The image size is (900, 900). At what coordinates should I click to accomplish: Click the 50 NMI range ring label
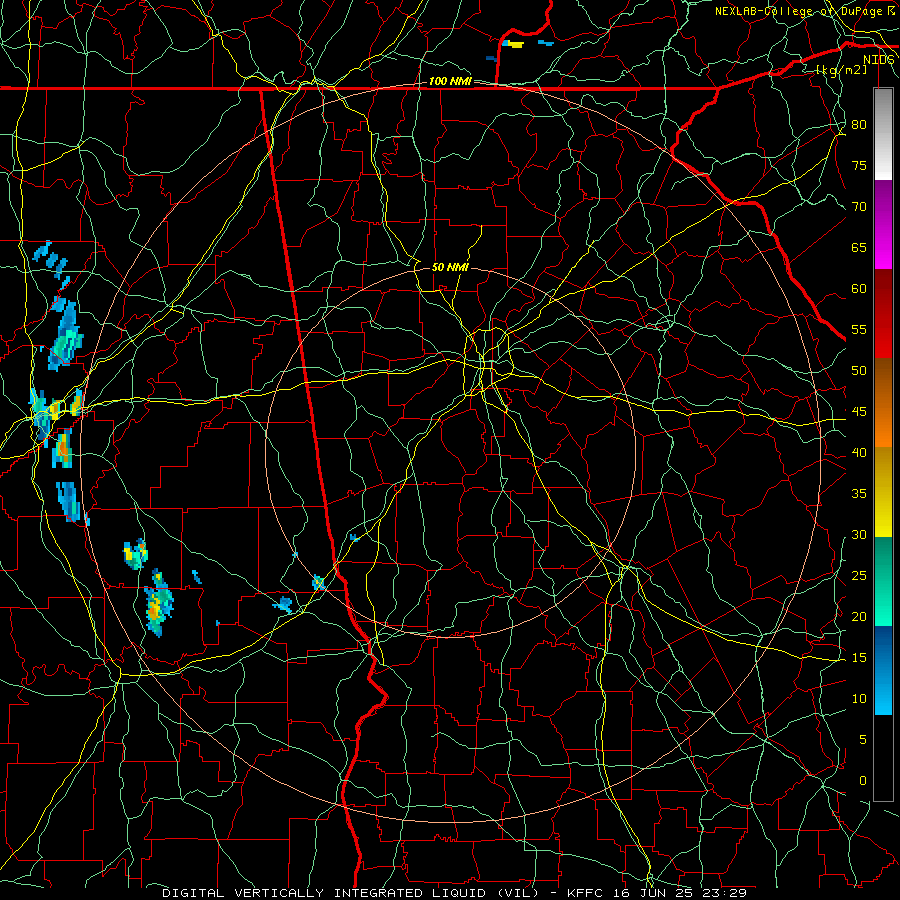pyautogui.click(x=450, y=267)
